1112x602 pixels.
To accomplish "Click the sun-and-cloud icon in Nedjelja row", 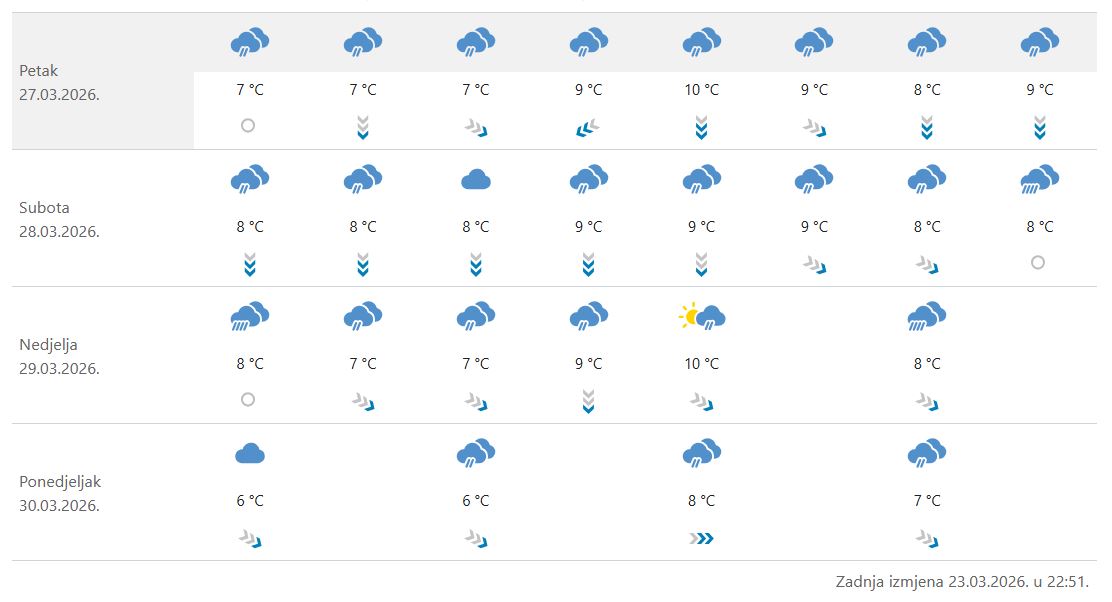I will point(701,317).
